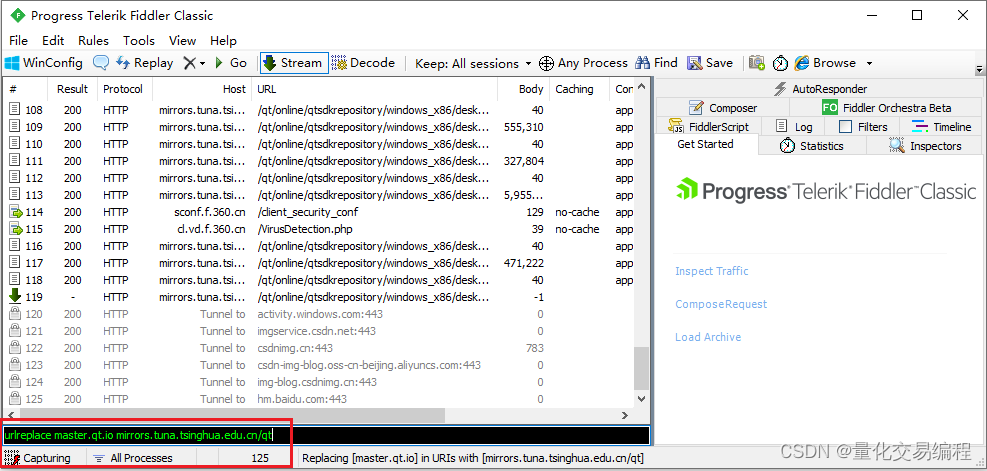Select session 125 hm.baidu.com:443
Image resolution: width=987 pixels, height=471 pixels.
click(321, 399)
